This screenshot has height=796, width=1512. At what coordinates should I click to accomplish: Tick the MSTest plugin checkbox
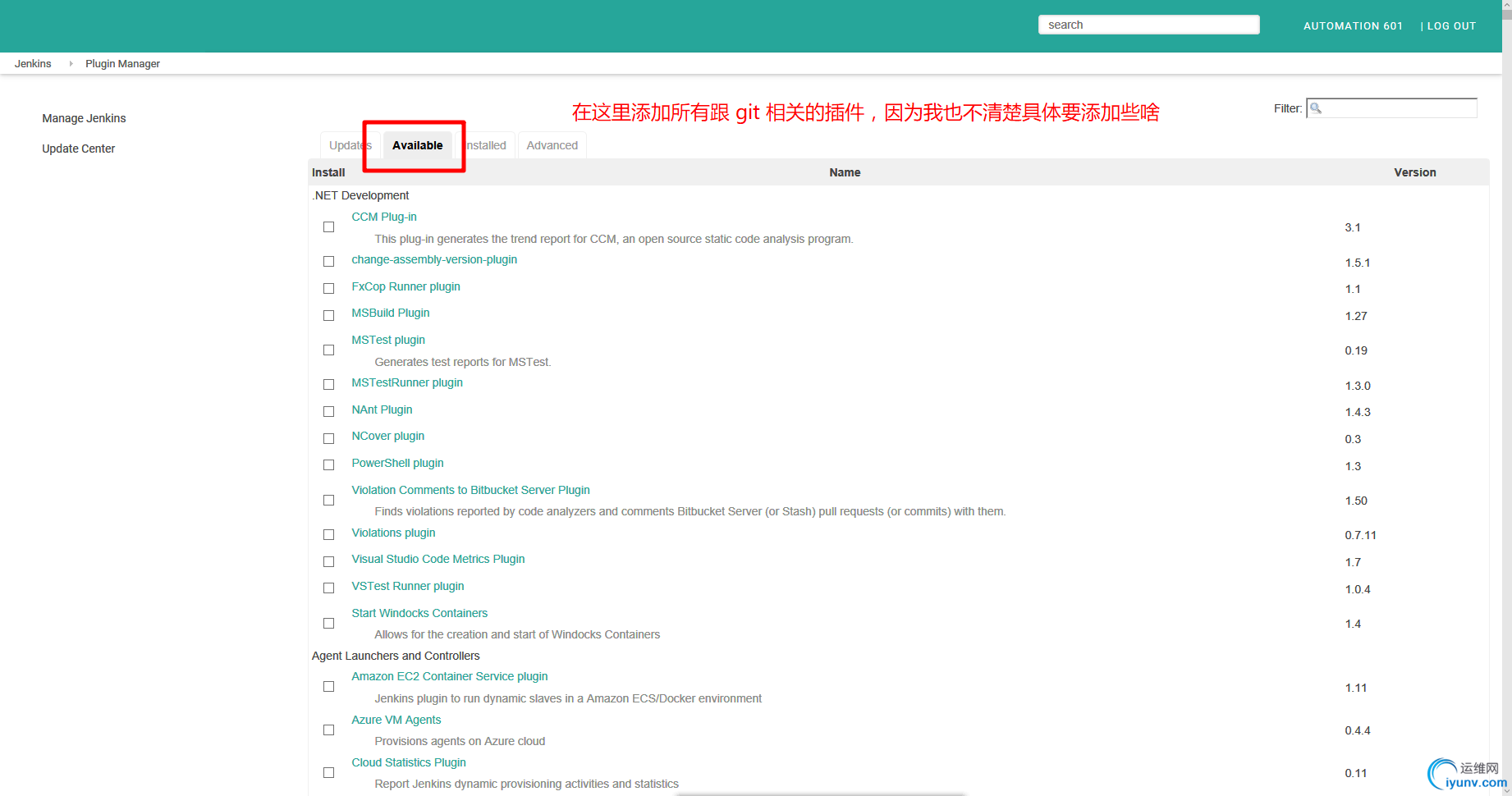pyautogui.click(x=328, y=350)
